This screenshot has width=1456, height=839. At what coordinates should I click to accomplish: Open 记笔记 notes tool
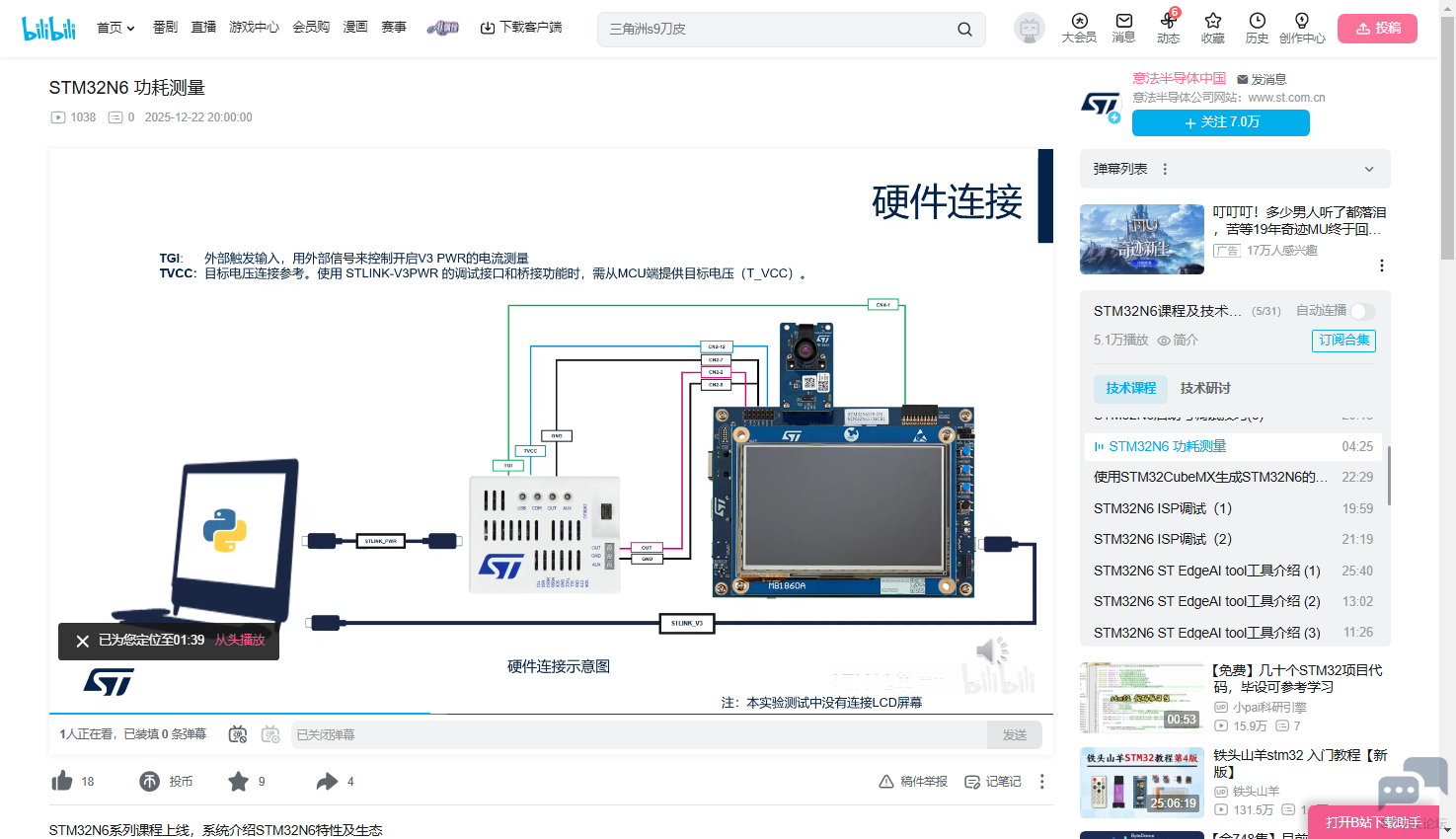coord(993,782)
